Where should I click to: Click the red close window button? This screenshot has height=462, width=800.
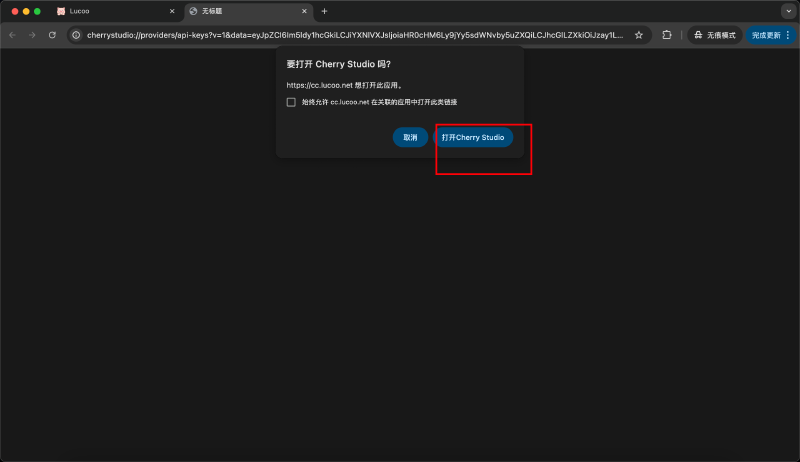(x=15, y=11)
